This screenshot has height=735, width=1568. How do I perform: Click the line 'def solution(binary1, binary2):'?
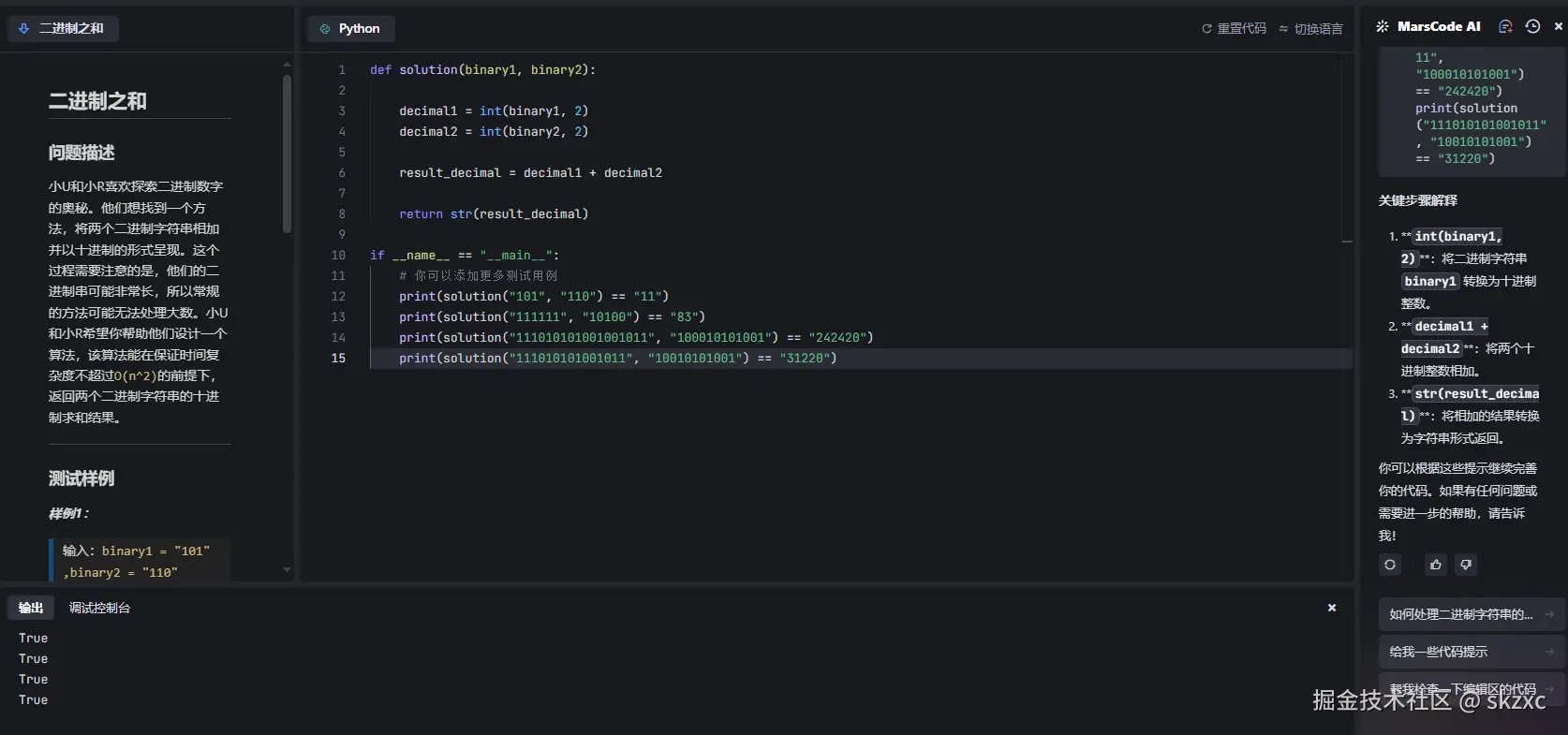click(482, 69)
